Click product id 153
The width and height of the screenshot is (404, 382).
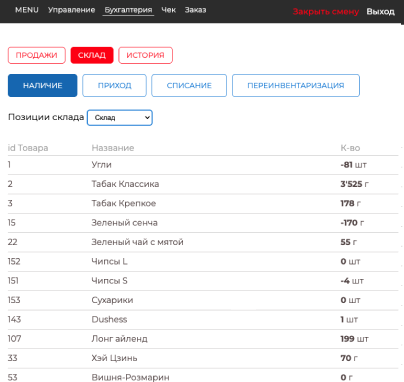pos(14,300)
